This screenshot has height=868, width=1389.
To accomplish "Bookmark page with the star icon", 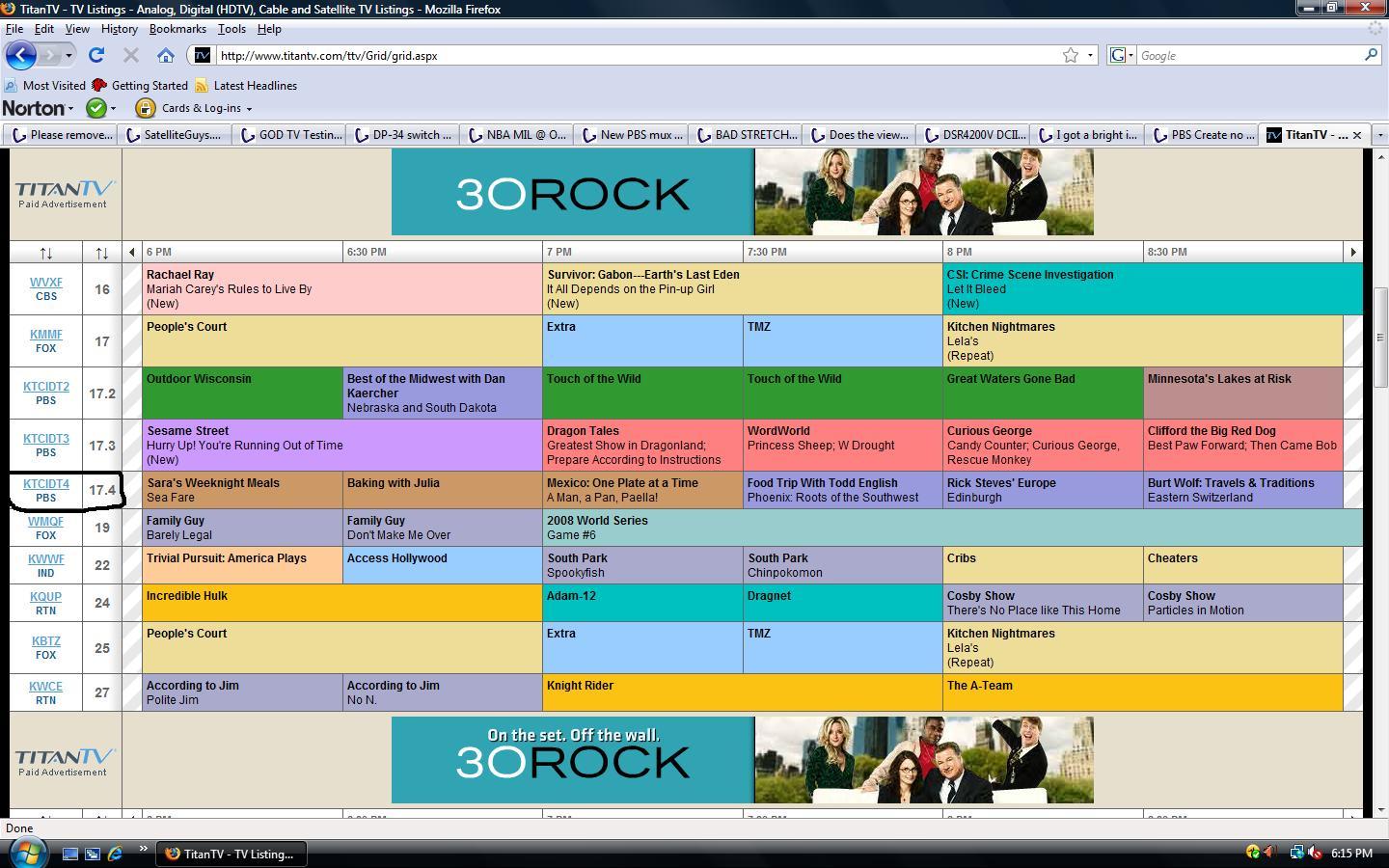I will (x=1071, y=55).
